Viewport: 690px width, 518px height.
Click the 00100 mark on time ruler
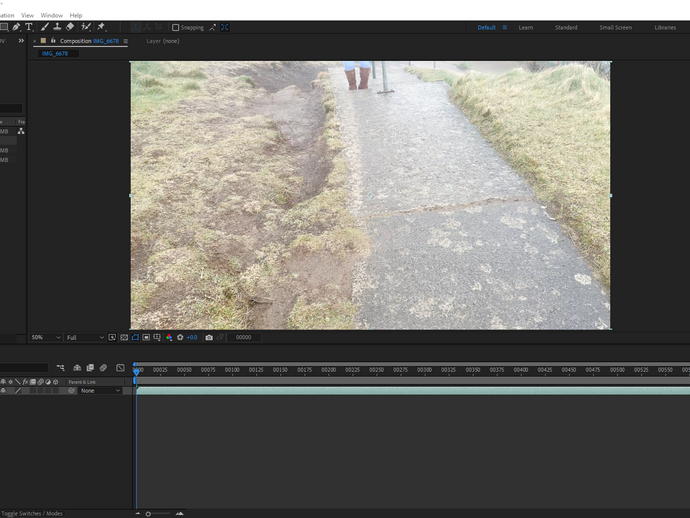pos(232,370)
